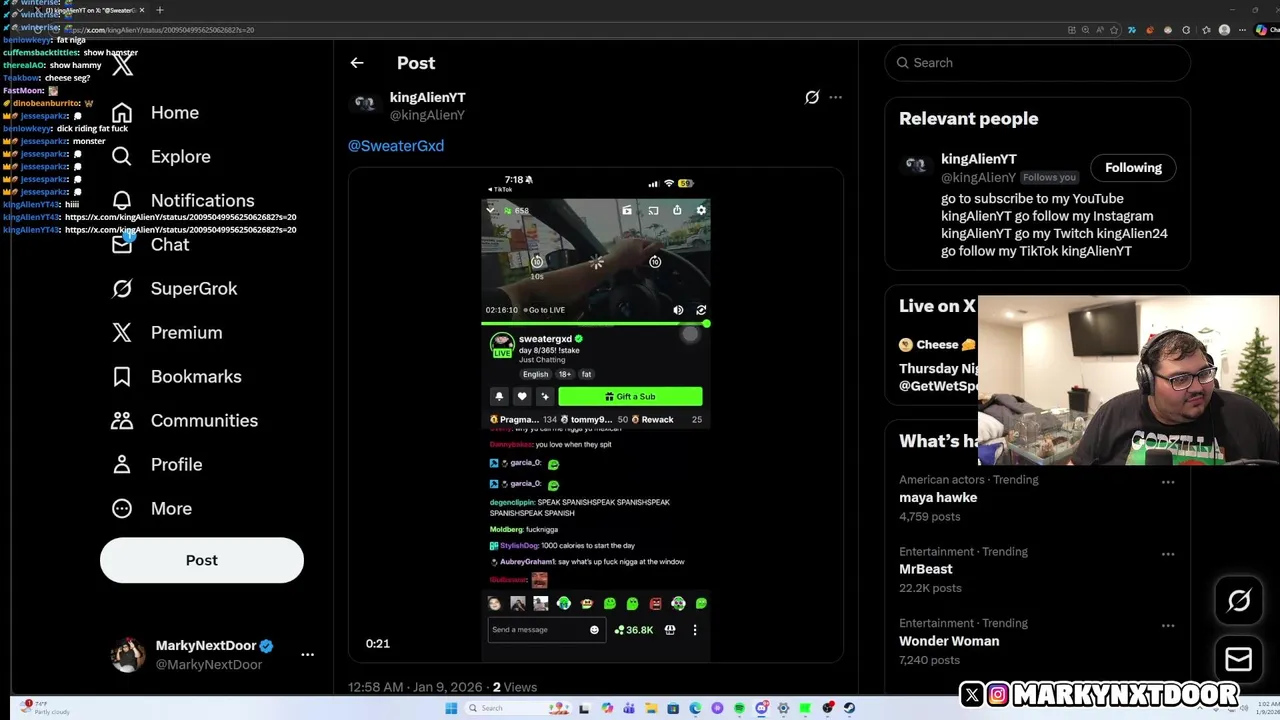Image resolution: width=1280 pixels, height=720 pixels.
Task: Click the More circle icon
Action: coord(122,508)
